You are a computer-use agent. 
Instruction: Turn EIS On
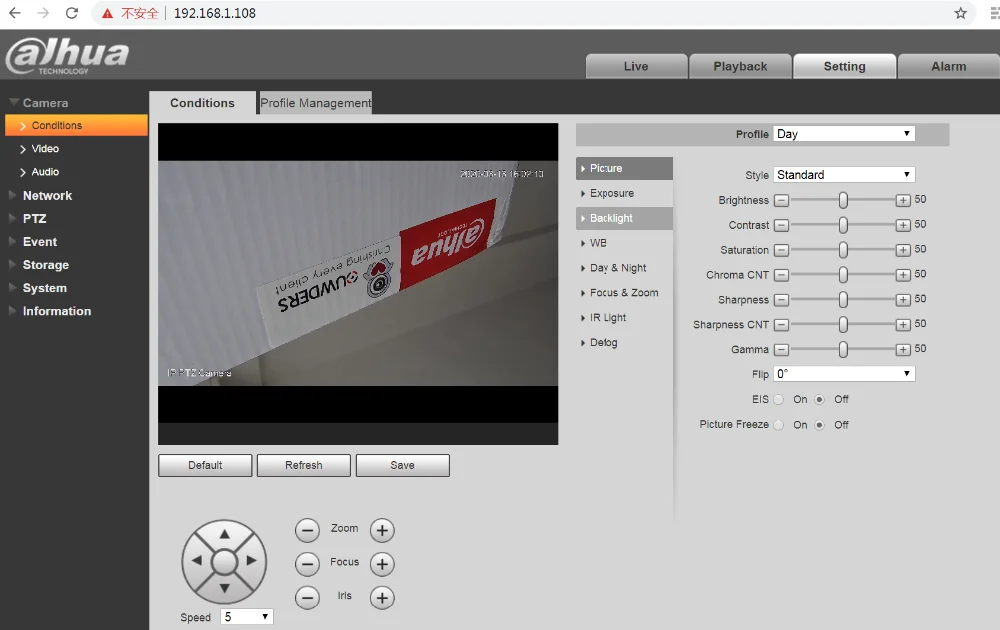(x=779, y=400)
